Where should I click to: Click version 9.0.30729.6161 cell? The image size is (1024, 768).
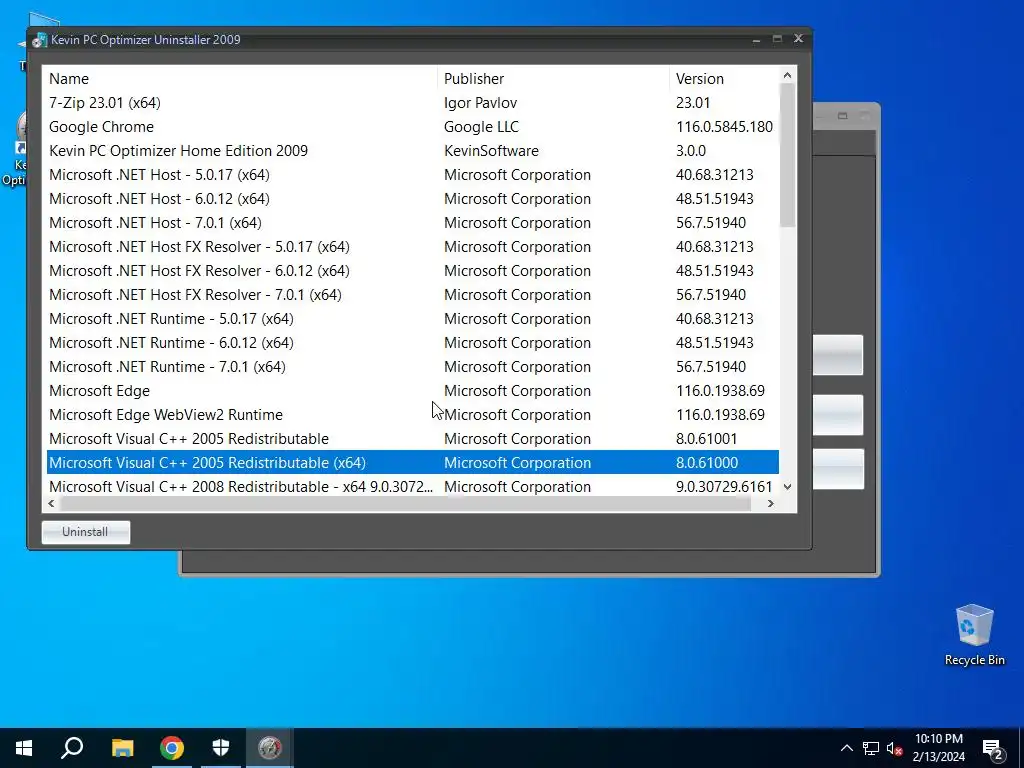[724, 487]
